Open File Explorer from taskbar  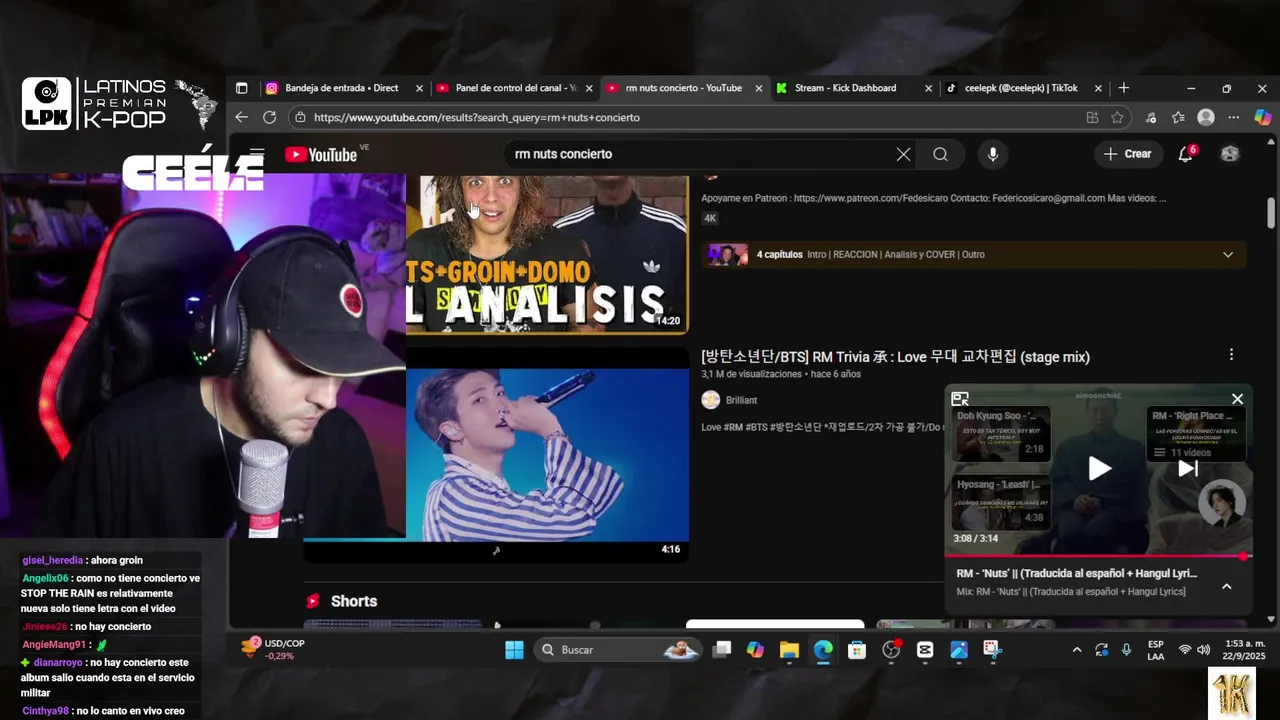[x=789, y=650]
